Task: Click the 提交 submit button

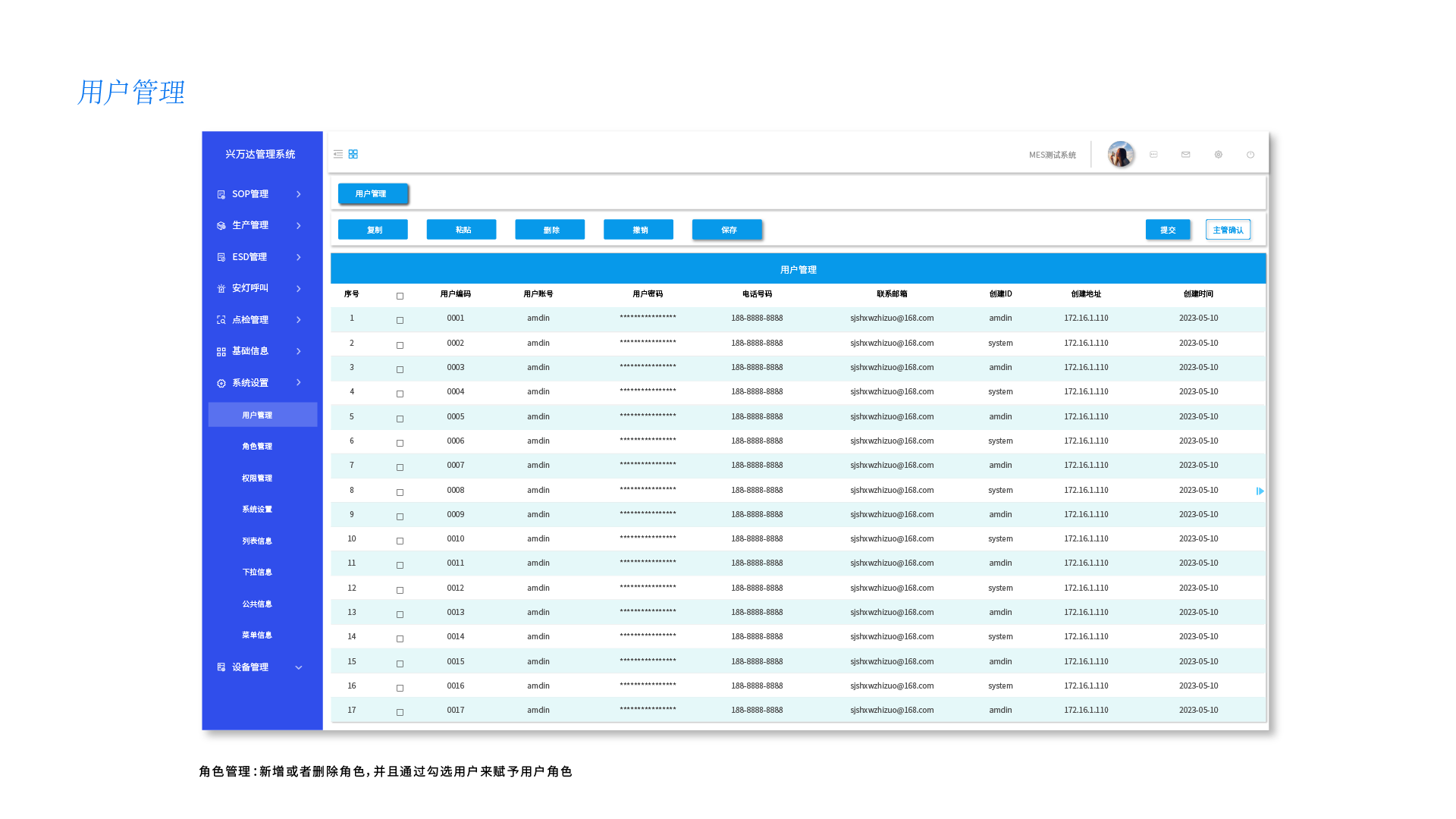Action: (x=1168, y=230)
